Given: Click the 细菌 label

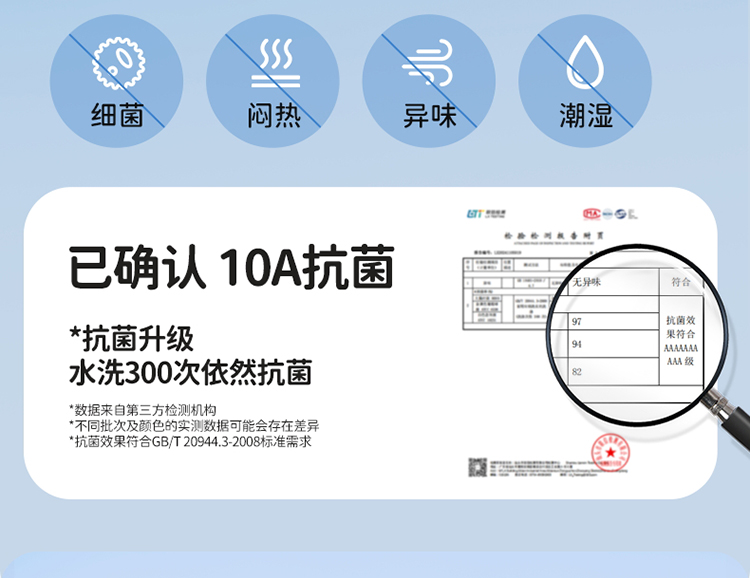Looking at the screenshot, I should point(117,115).
